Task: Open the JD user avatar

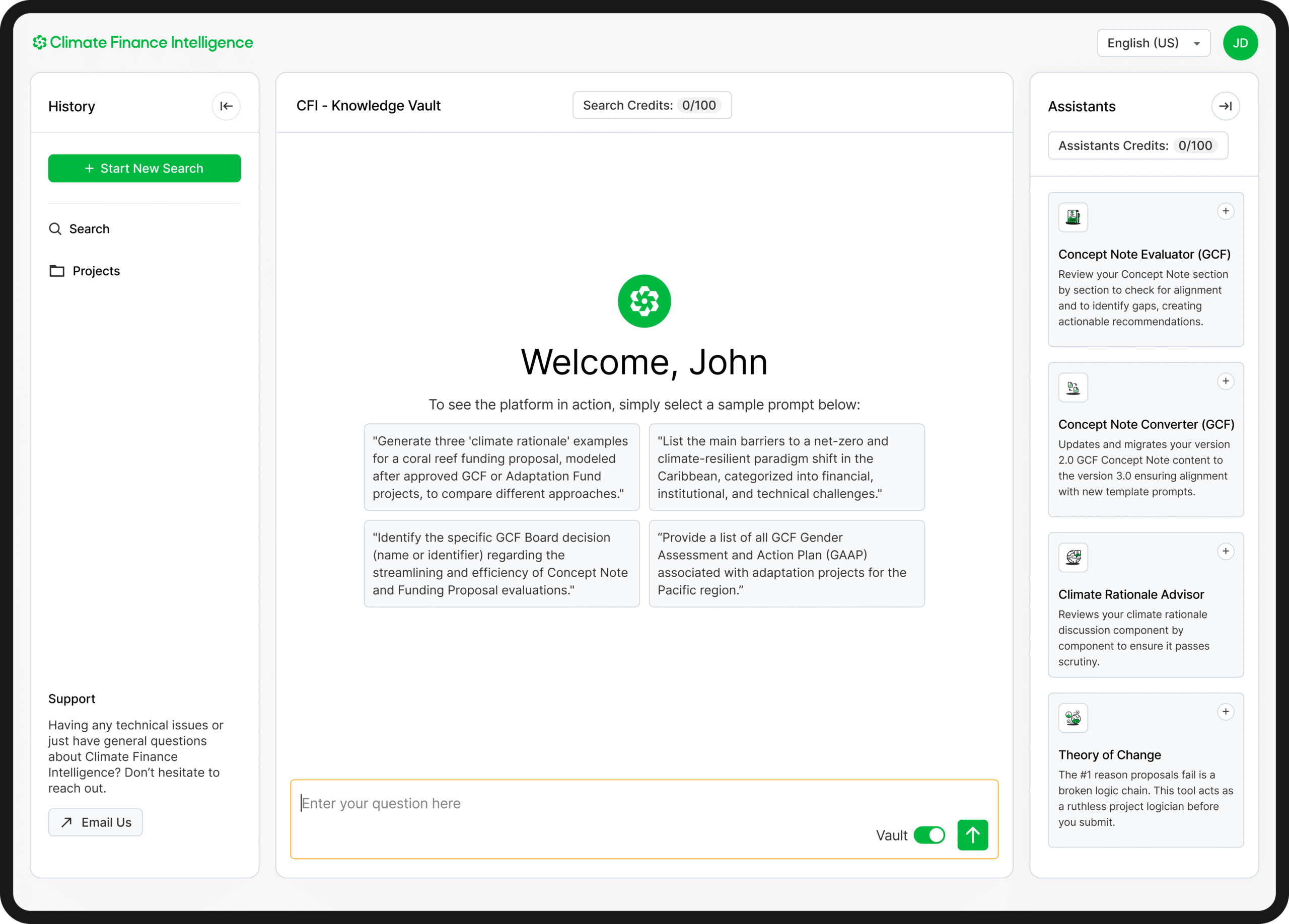Action: [x=1240, y=43]
